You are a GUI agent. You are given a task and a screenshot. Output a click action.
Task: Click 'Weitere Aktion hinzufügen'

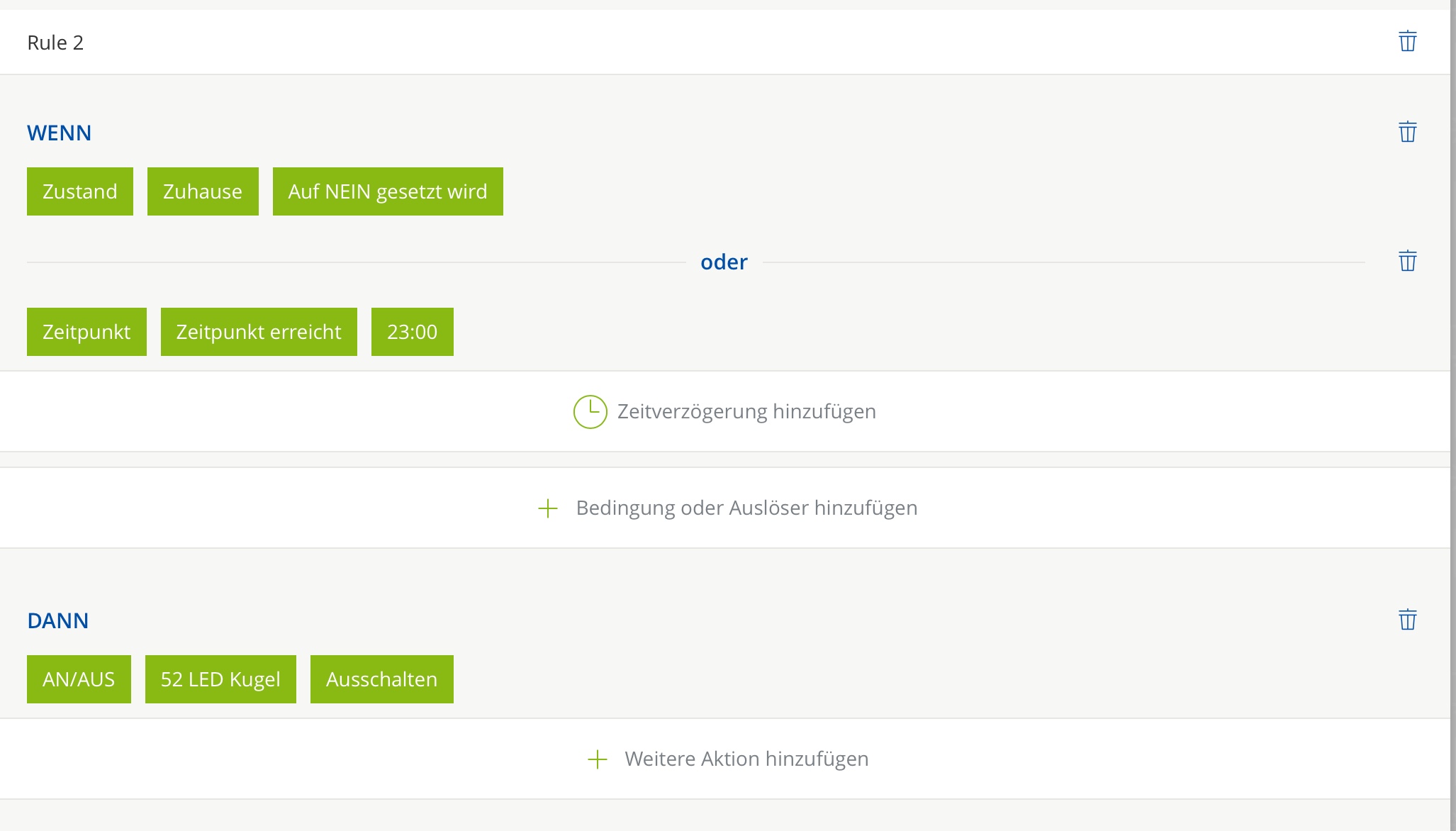tap(746, 759)
